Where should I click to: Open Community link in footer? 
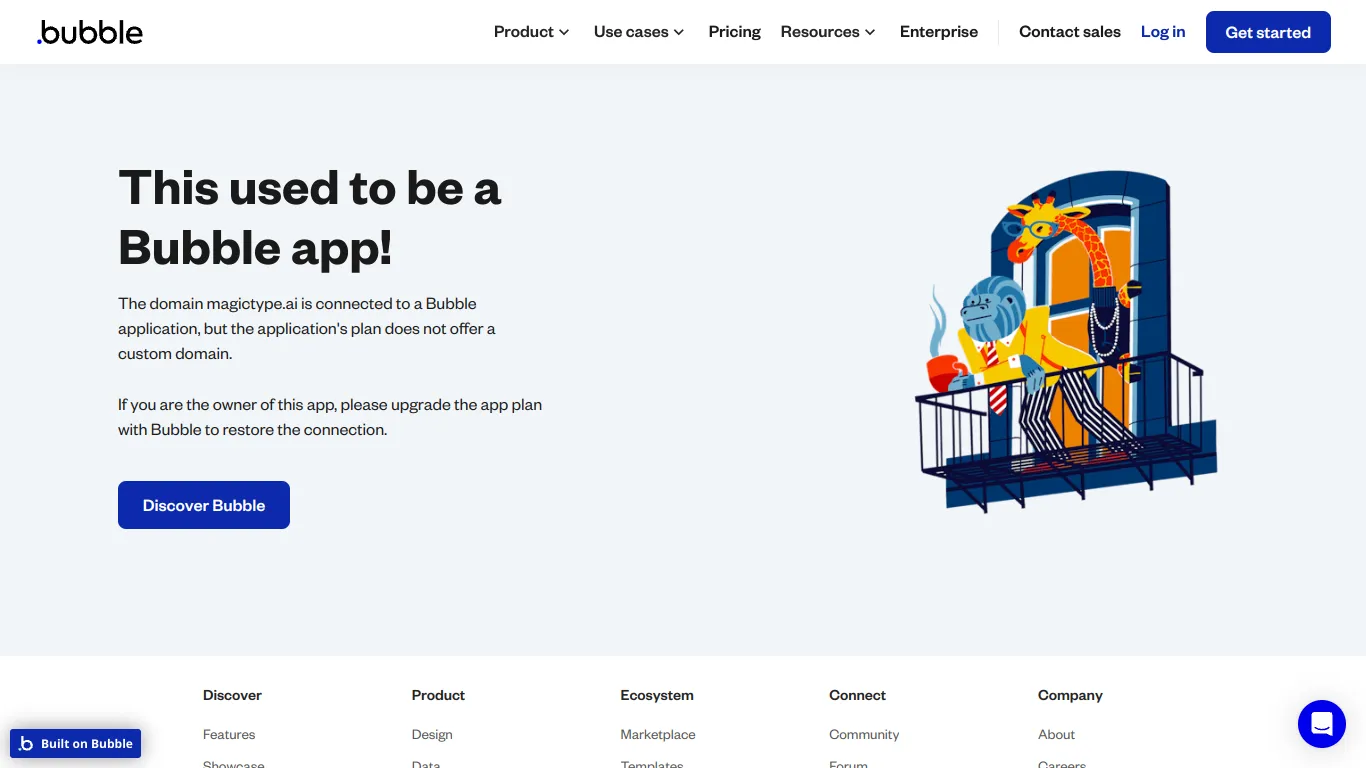point(864,734)
